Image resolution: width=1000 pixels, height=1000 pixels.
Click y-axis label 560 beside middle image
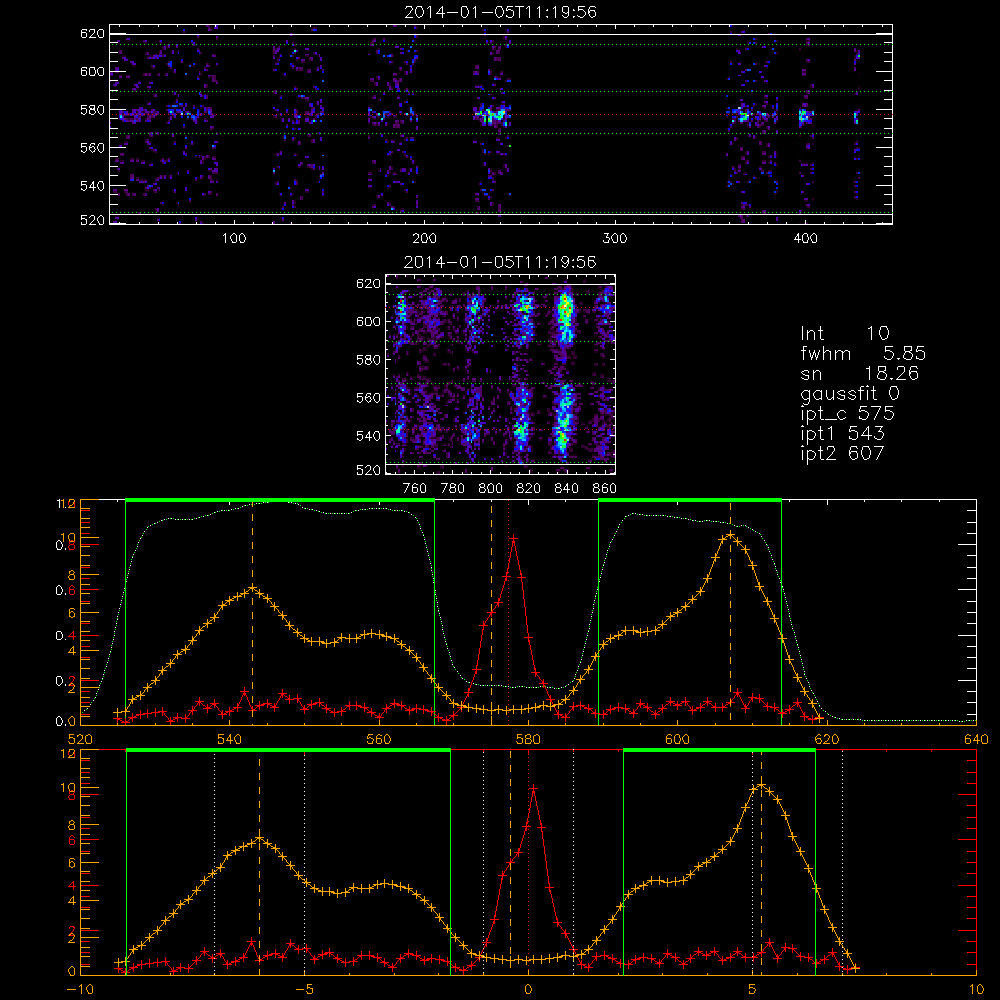(368, 398)
